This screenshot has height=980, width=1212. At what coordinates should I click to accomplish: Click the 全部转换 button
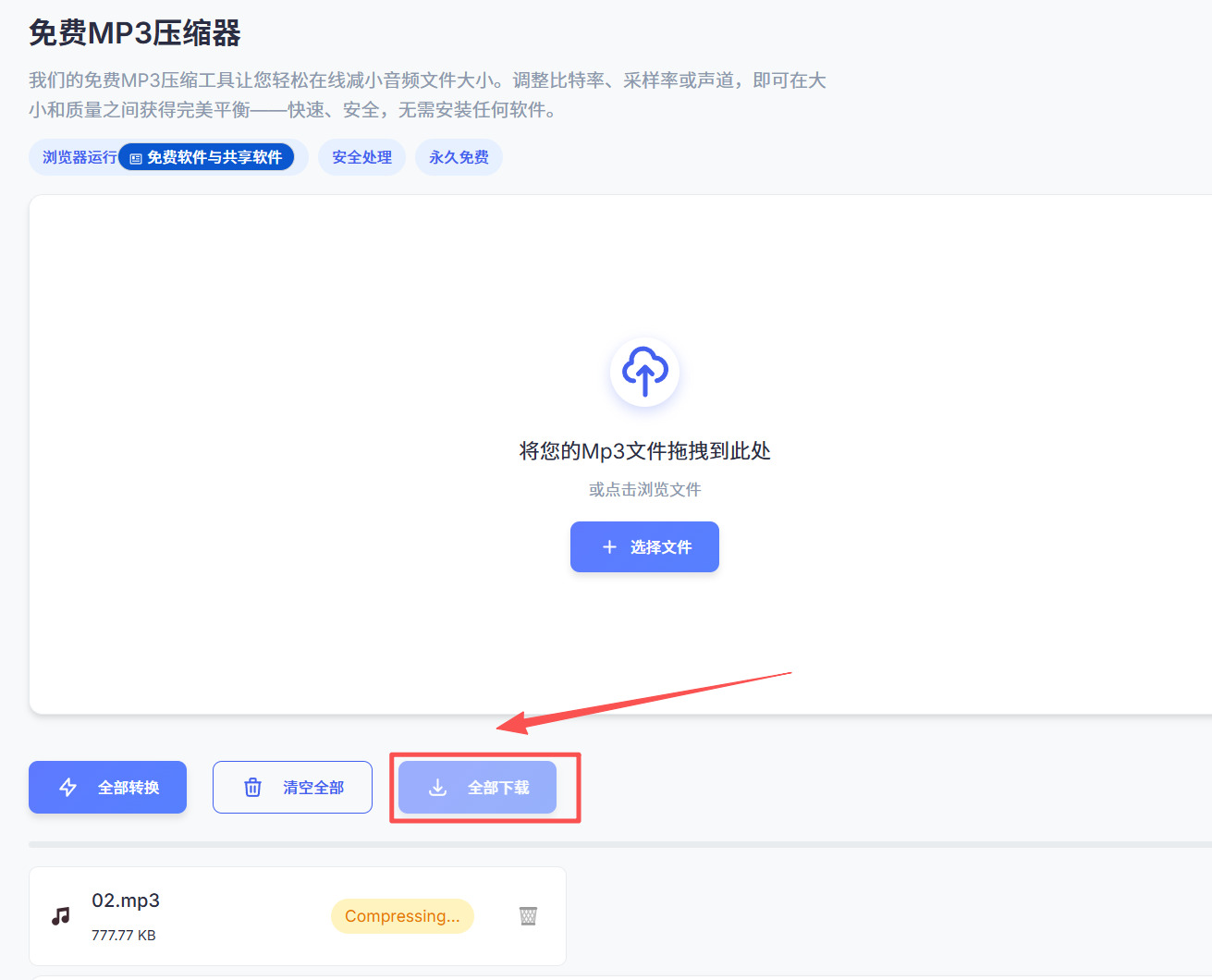coord(107,788)
